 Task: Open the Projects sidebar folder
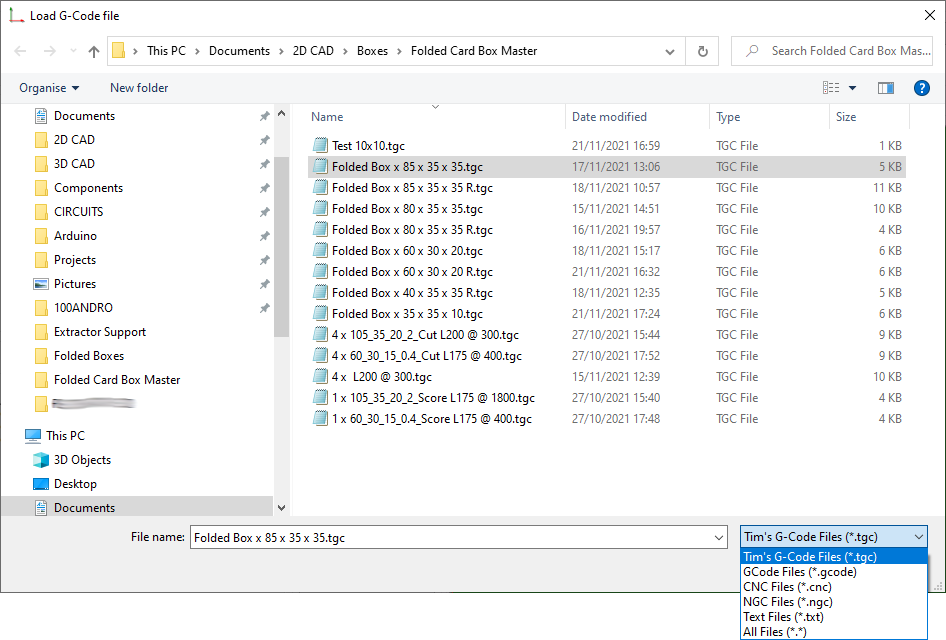(75, 260)
